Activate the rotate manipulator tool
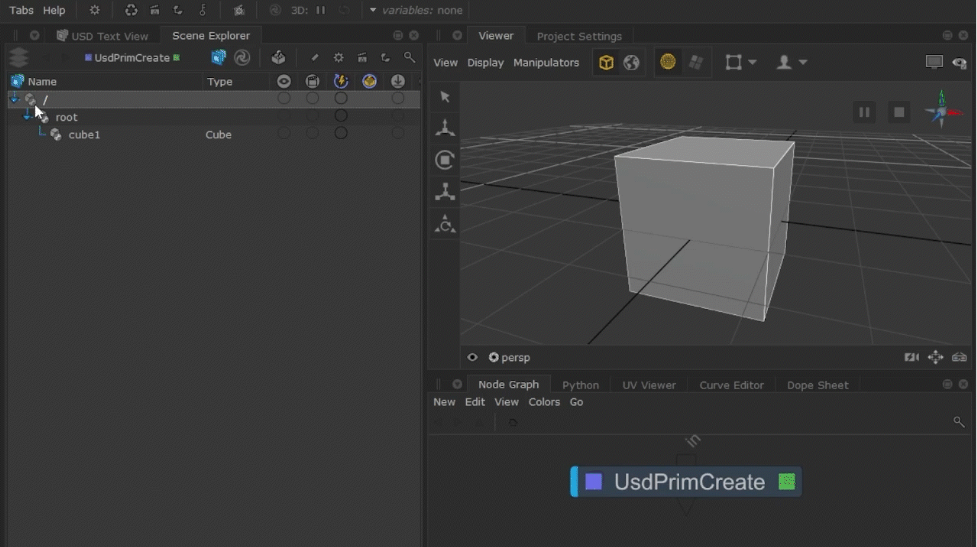The height and width of the screenshot is (547, 977). click(445, 160)
